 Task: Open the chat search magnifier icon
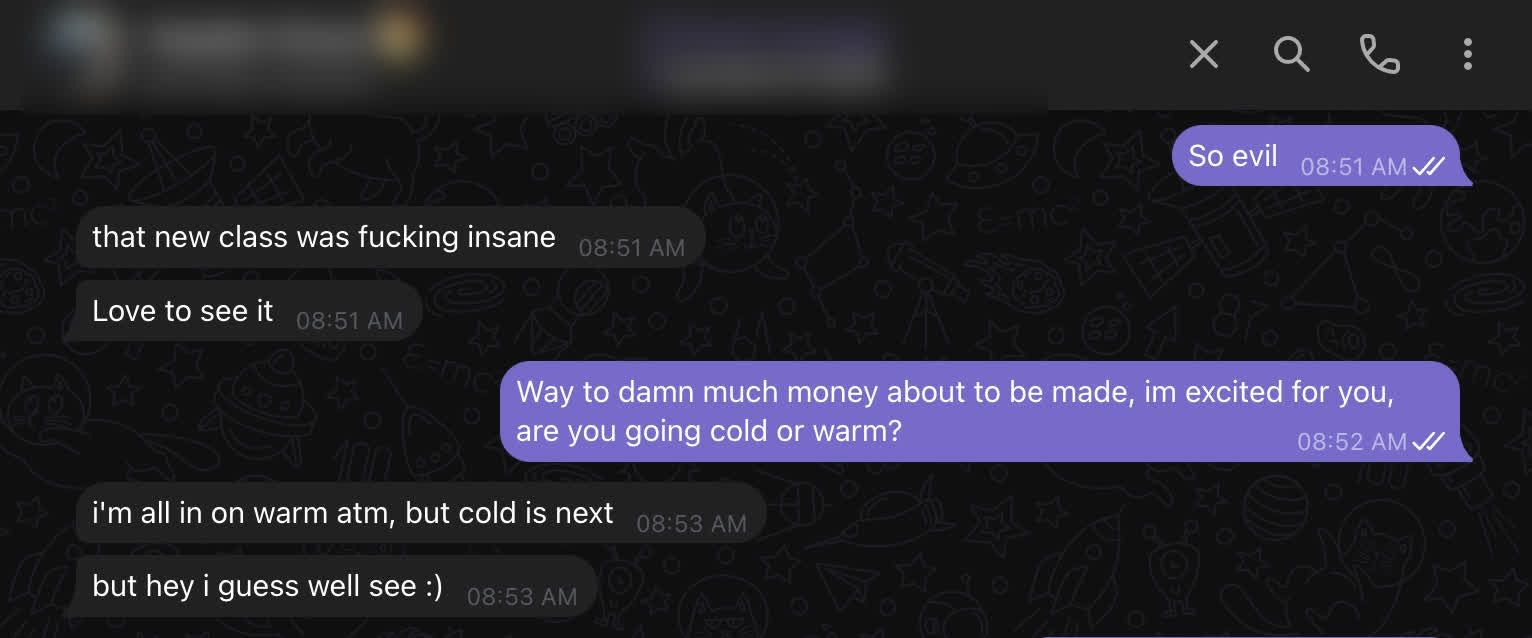(x=1291, y=54)
